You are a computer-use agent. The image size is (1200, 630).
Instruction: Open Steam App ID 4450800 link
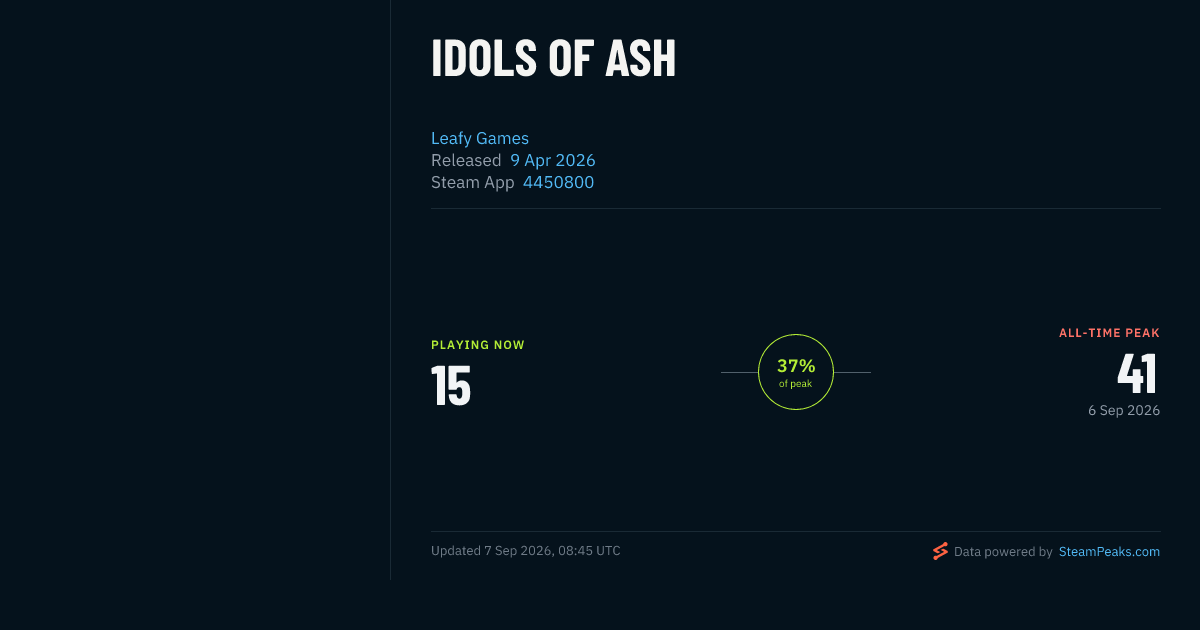coord(558,182)
